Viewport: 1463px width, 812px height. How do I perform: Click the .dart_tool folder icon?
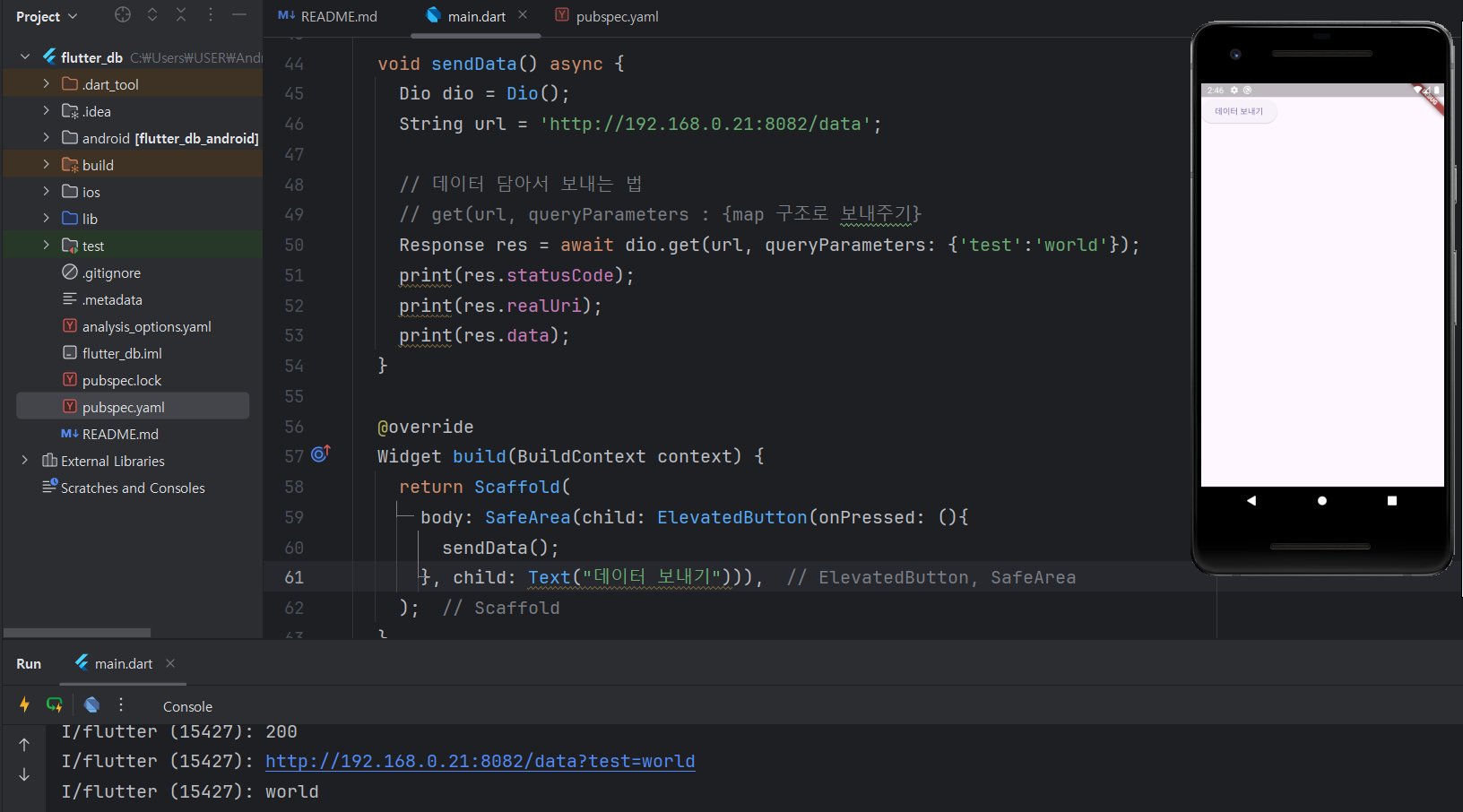click(70, 84)
